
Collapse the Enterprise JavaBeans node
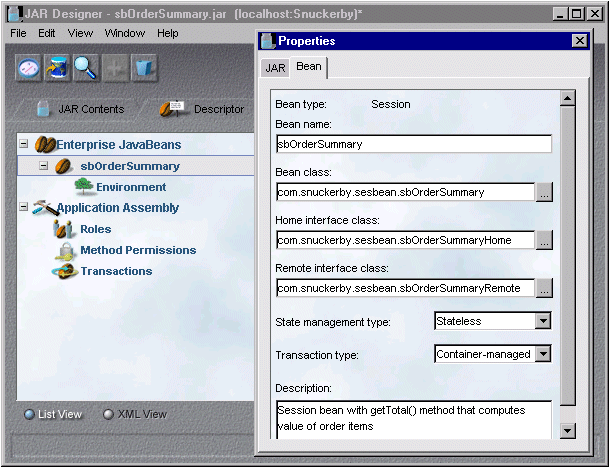pyautogui.click(x=24, y=144)
